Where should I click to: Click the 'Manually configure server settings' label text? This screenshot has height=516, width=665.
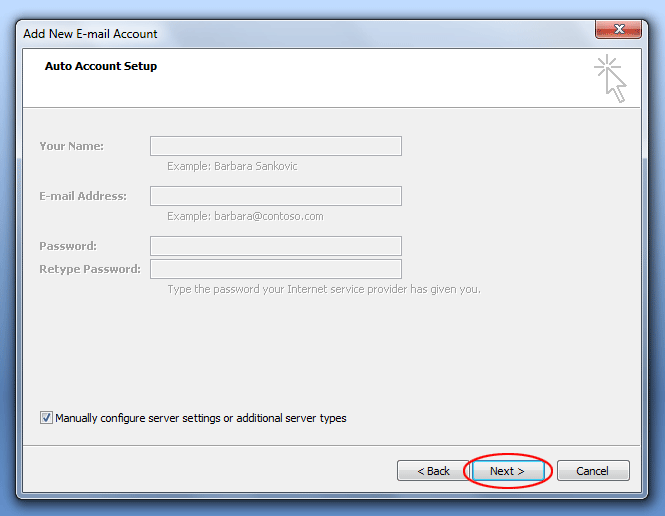point(201,418)
